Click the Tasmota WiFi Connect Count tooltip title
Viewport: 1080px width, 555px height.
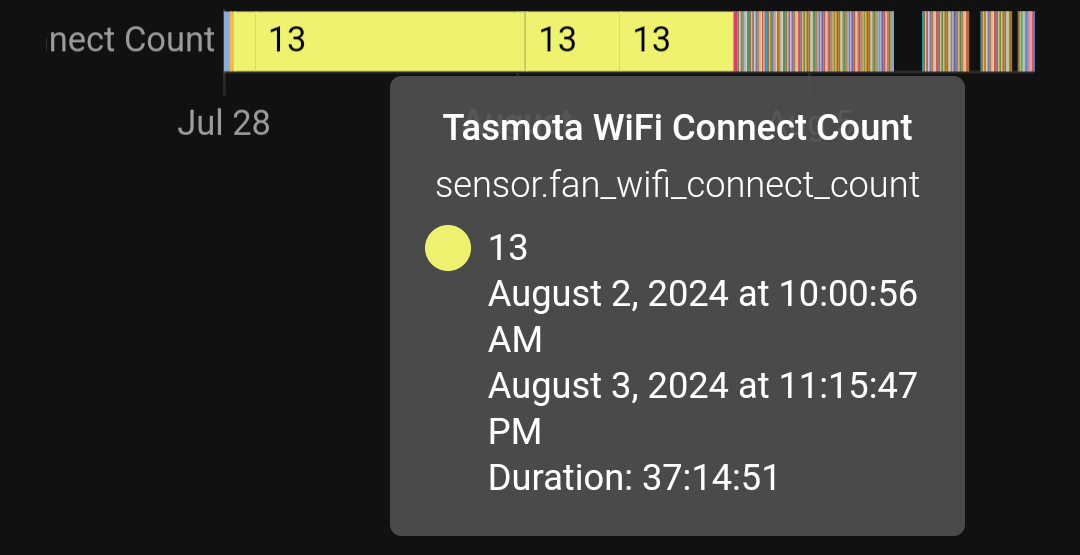point(677,127)
